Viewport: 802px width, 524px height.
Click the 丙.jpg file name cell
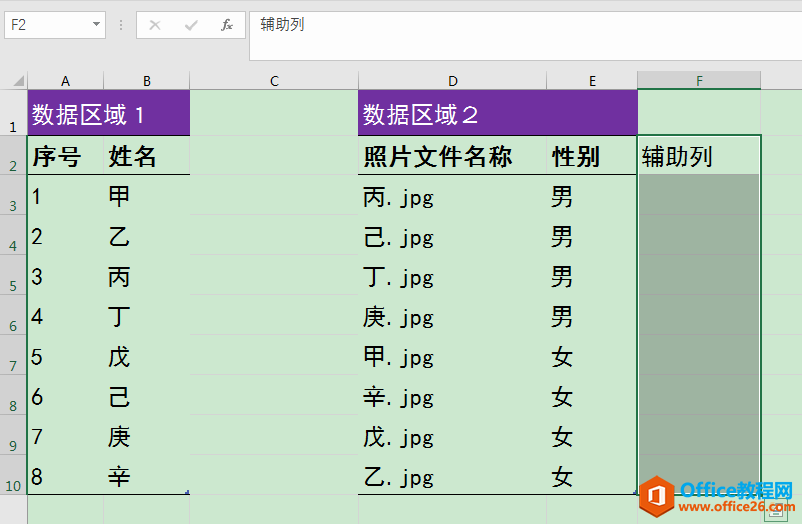click(x=453, y=195)
